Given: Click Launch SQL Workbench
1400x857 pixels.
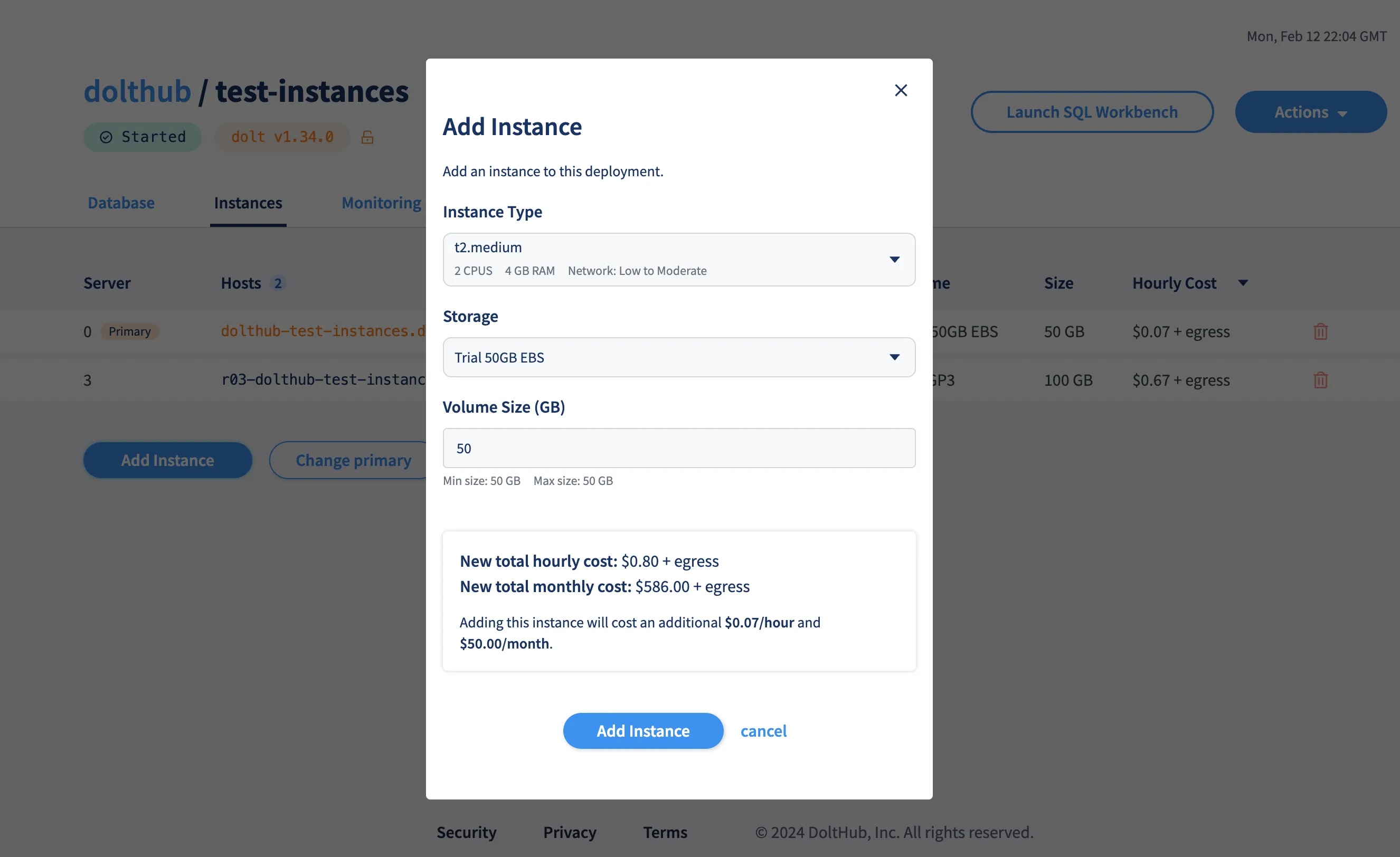Looking at the screenshot, I should pos(1092,111).
